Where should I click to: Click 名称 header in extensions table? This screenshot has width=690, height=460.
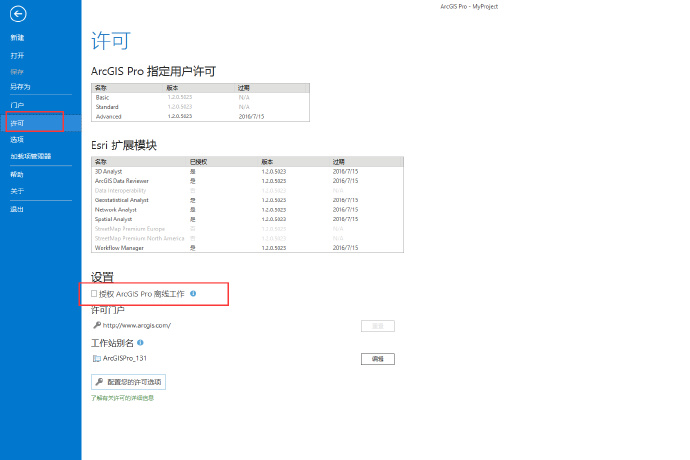pyautogui.click(x=101, y=162)
